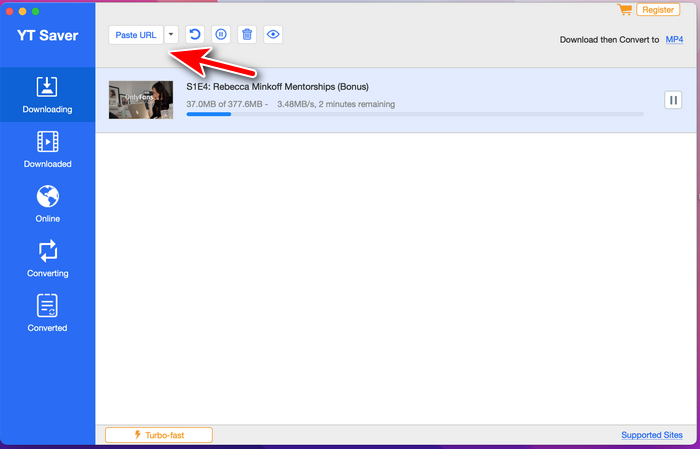
Task: Click the Rebecca Minkoff video thumbnail
Action: [x=141, y=100]
